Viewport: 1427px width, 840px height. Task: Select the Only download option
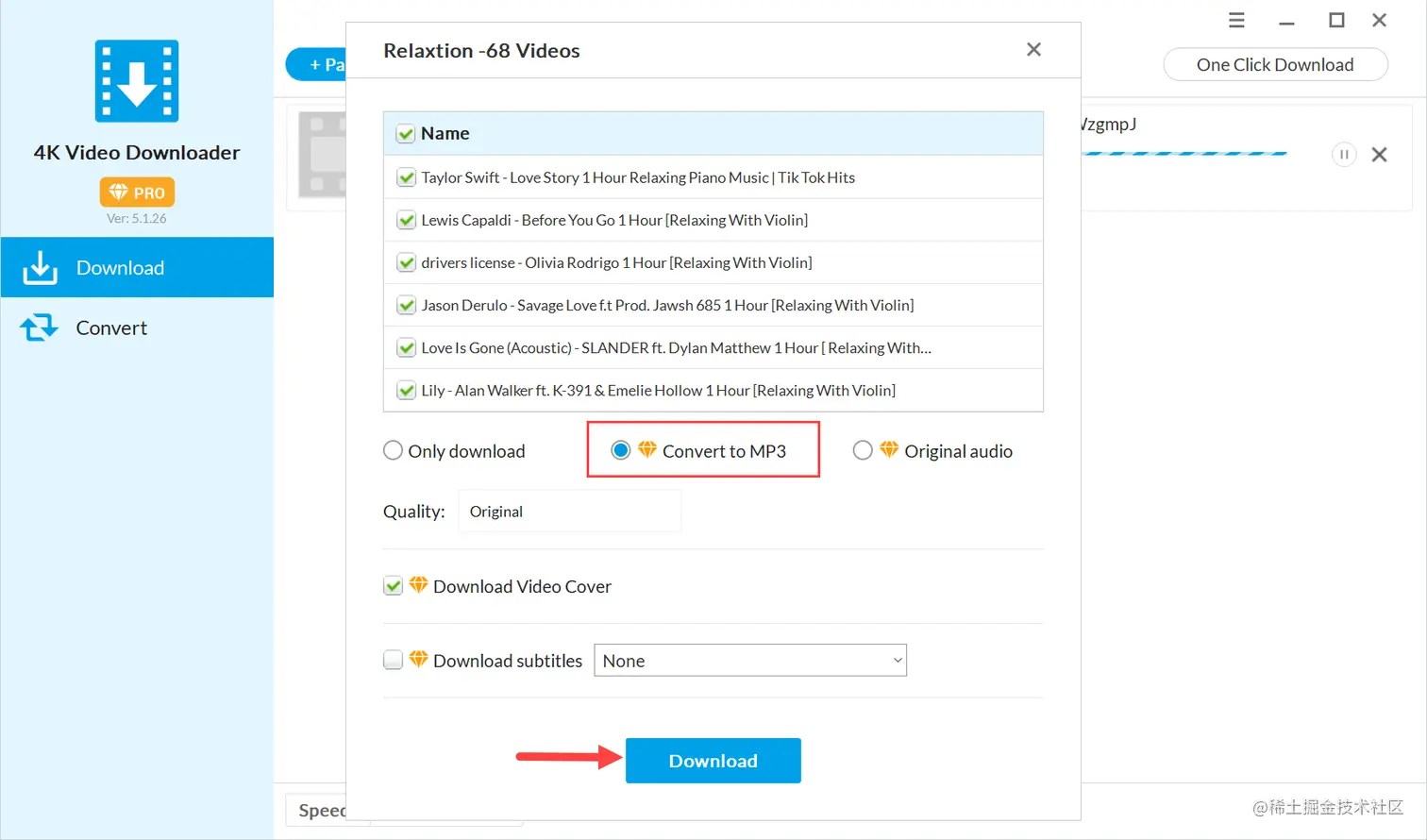pos(393,450)
